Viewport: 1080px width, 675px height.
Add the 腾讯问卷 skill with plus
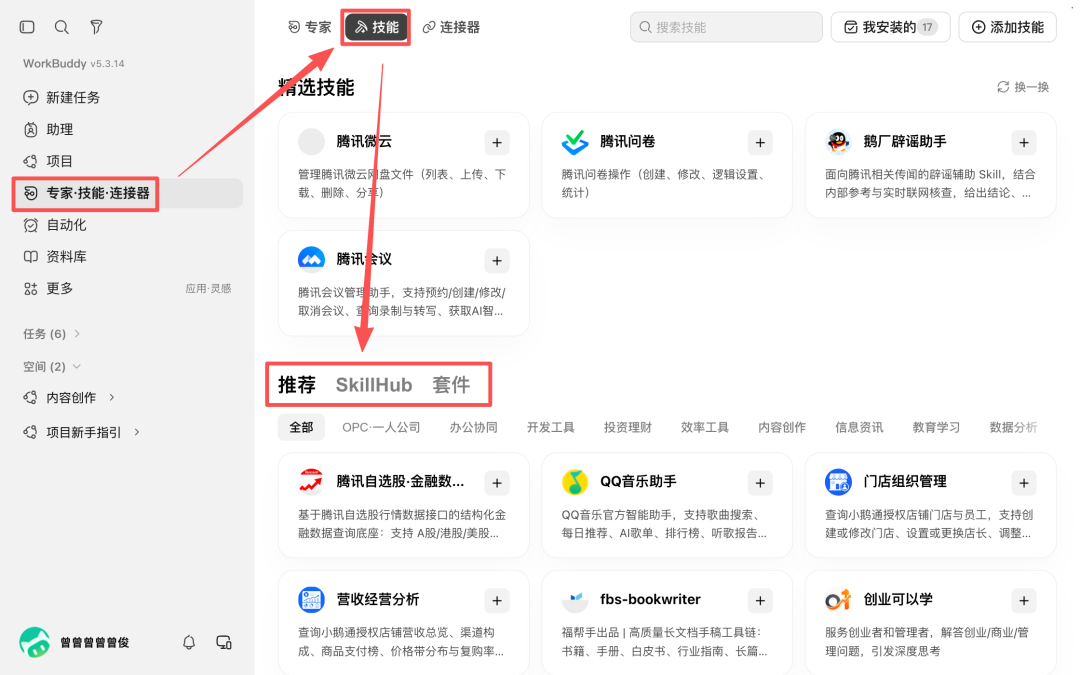(x=760, y=143)
